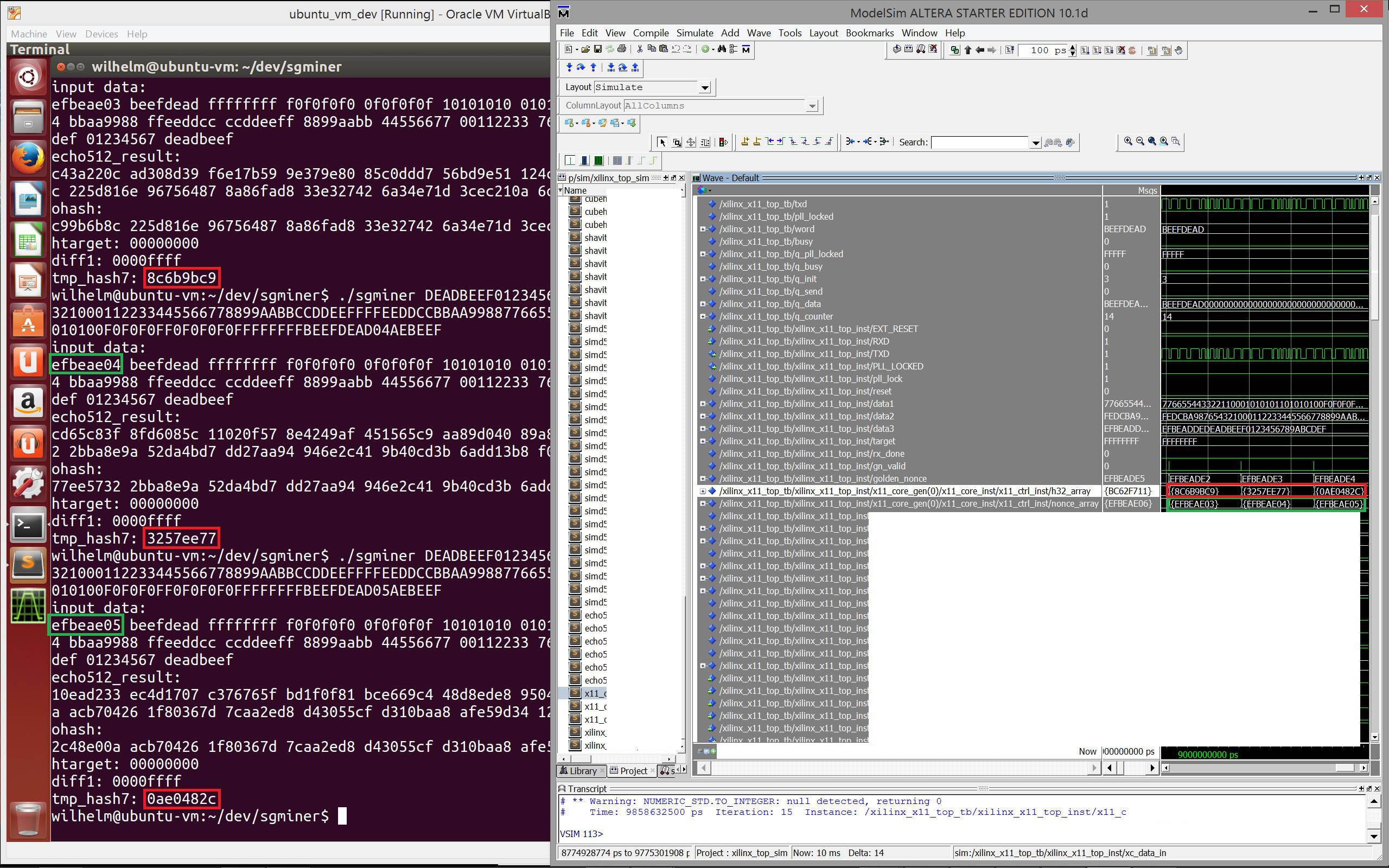1389x868 pixels.
Task: Expand the data1 signal bus
Action: (x=703, y=404)
